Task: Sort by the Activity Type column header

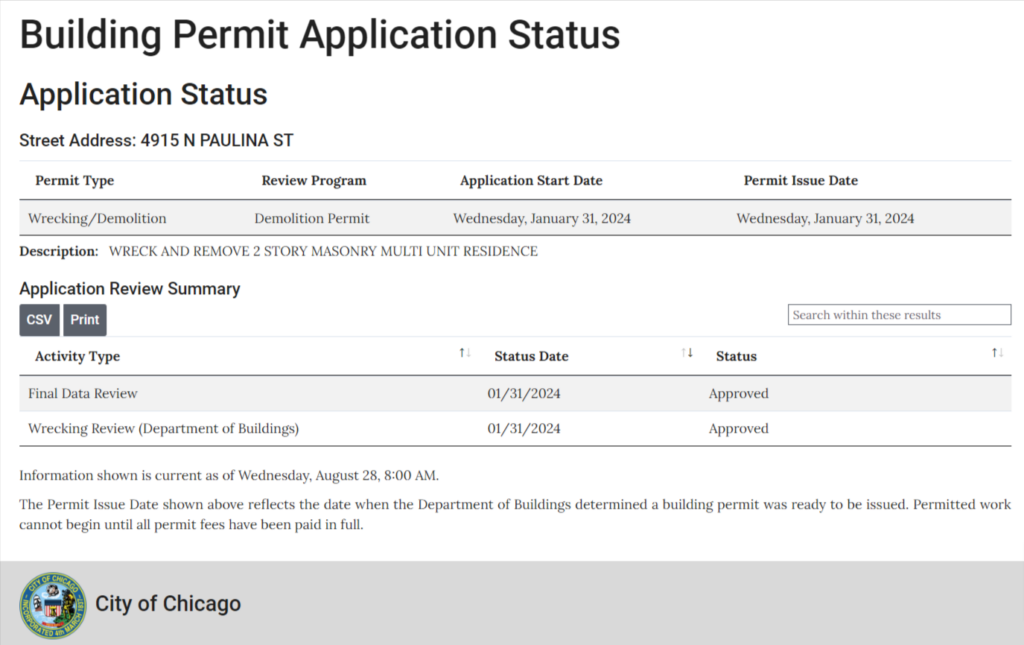Action: coord(77,356)
